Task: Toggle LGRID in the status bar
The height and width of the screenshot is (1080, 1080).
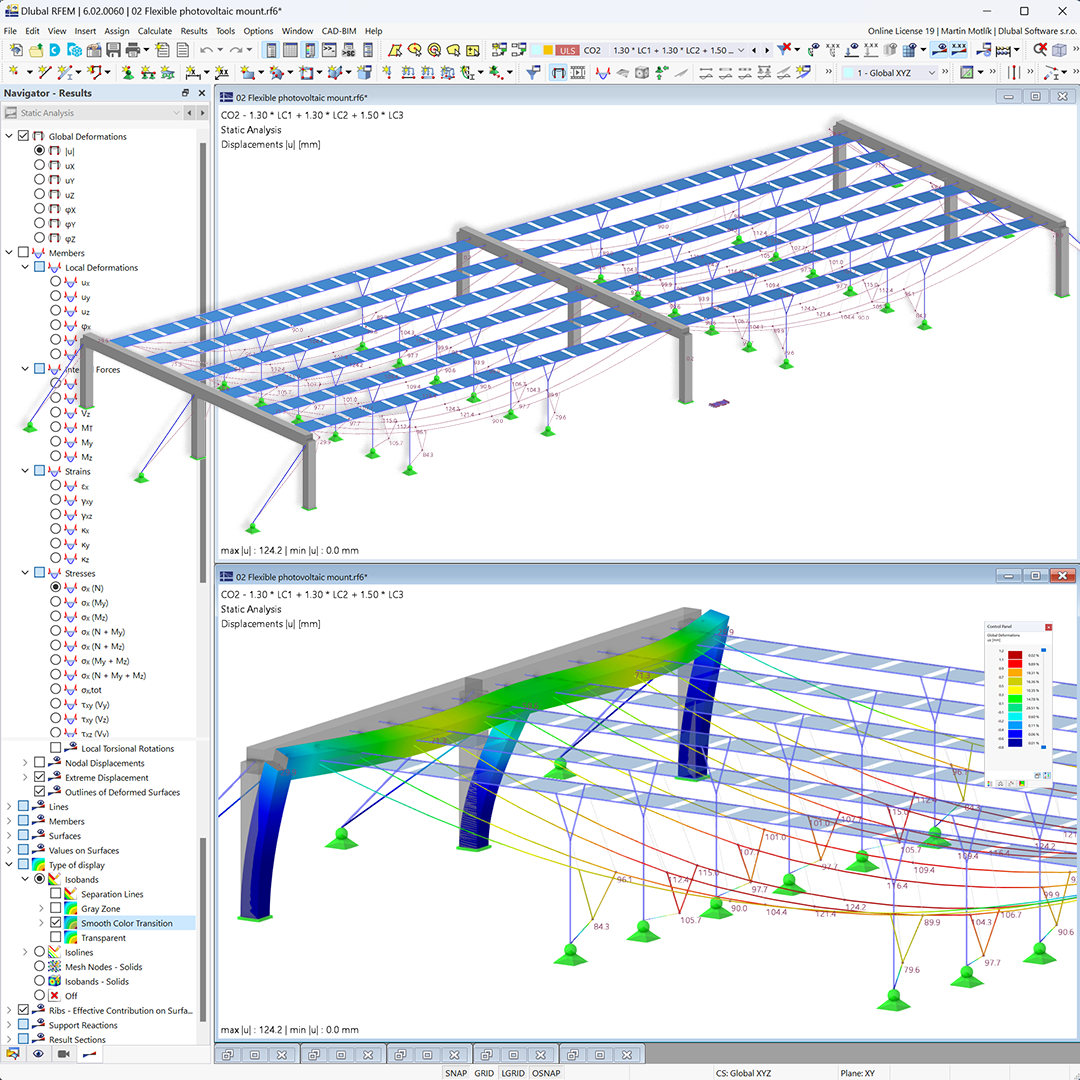Action: [513, 1072]
